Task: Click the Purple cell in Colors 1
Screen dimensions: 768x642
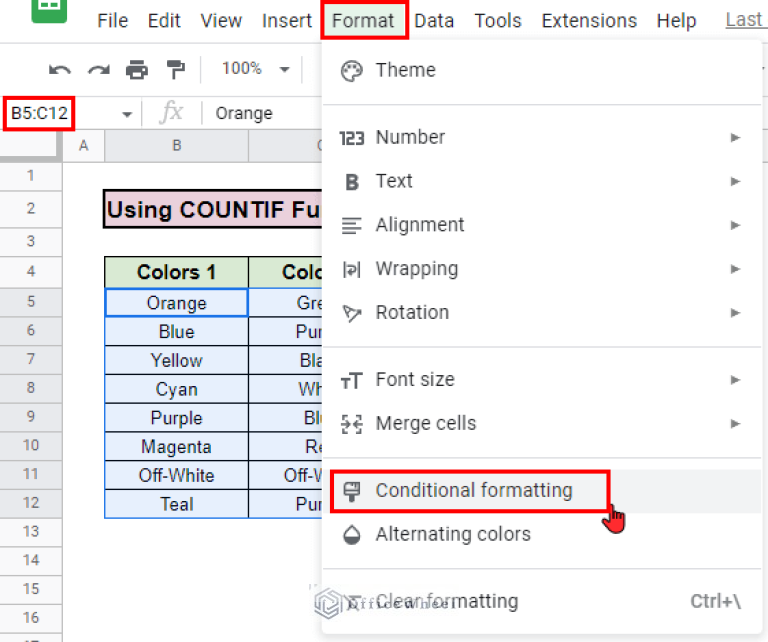Action: coord(176,418)
